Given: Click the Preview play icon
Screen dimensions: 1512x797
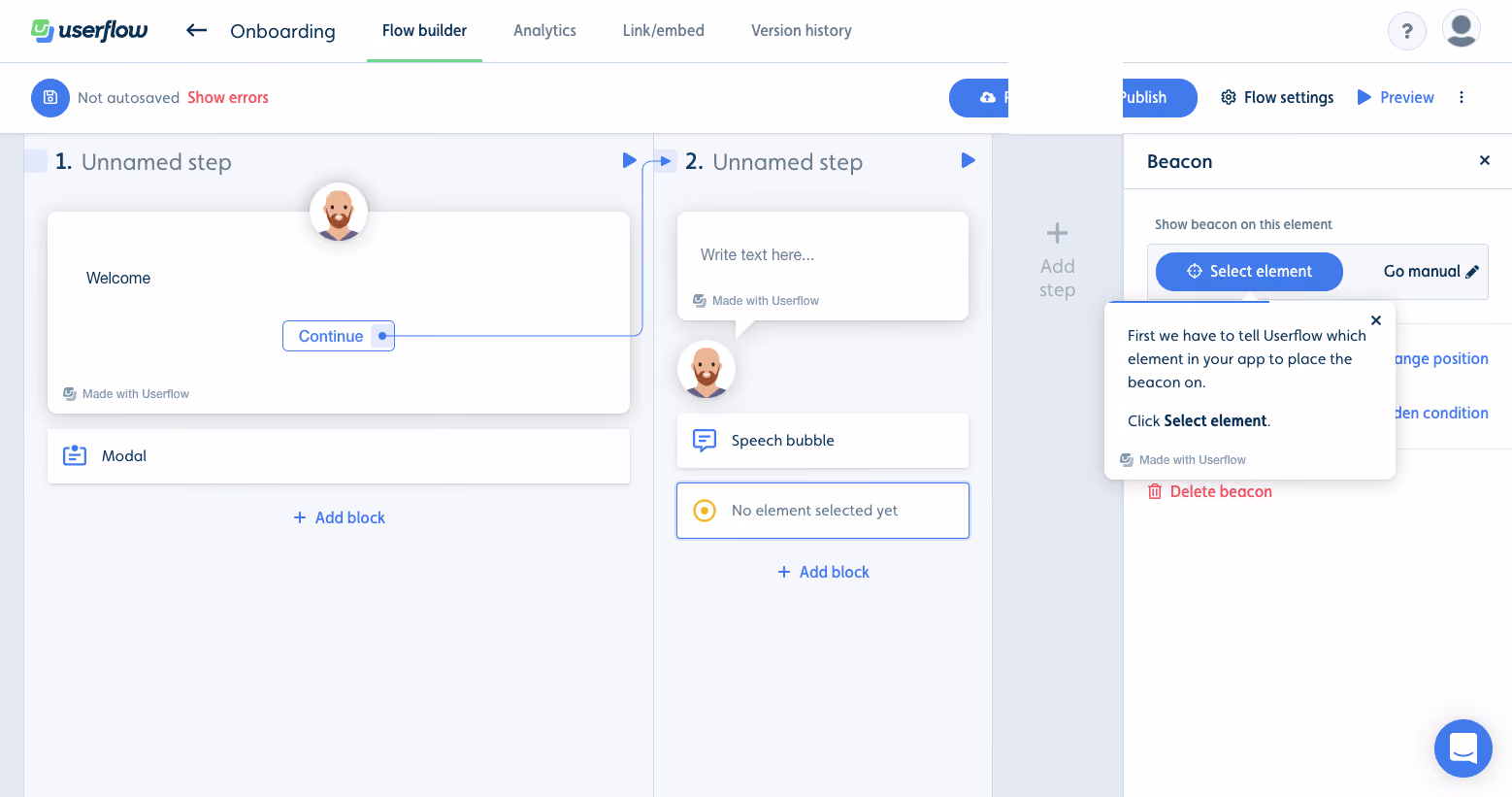Looking at the screenshot, I should tap(1364, 97).
